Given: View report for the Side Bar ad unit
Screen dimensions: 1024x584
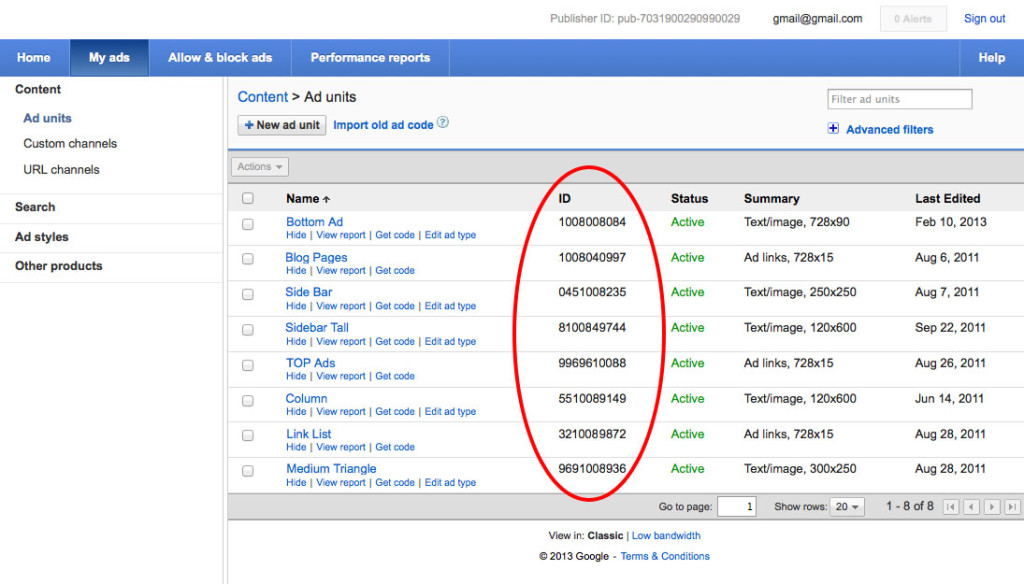Looking at the screenshot, I should [x=341, y=305].
